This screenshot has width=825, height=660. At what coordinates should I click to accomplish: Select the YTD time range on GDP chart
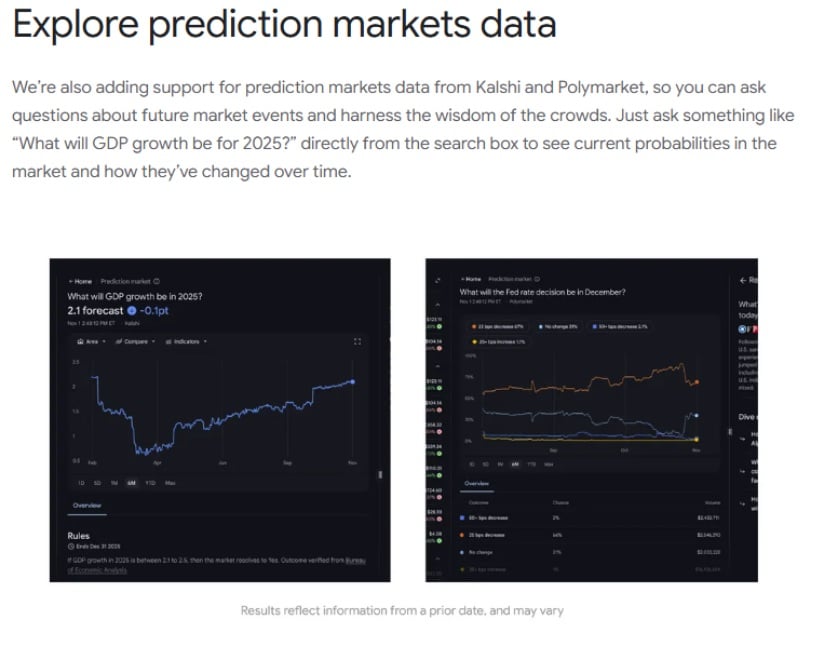[149, 483]
